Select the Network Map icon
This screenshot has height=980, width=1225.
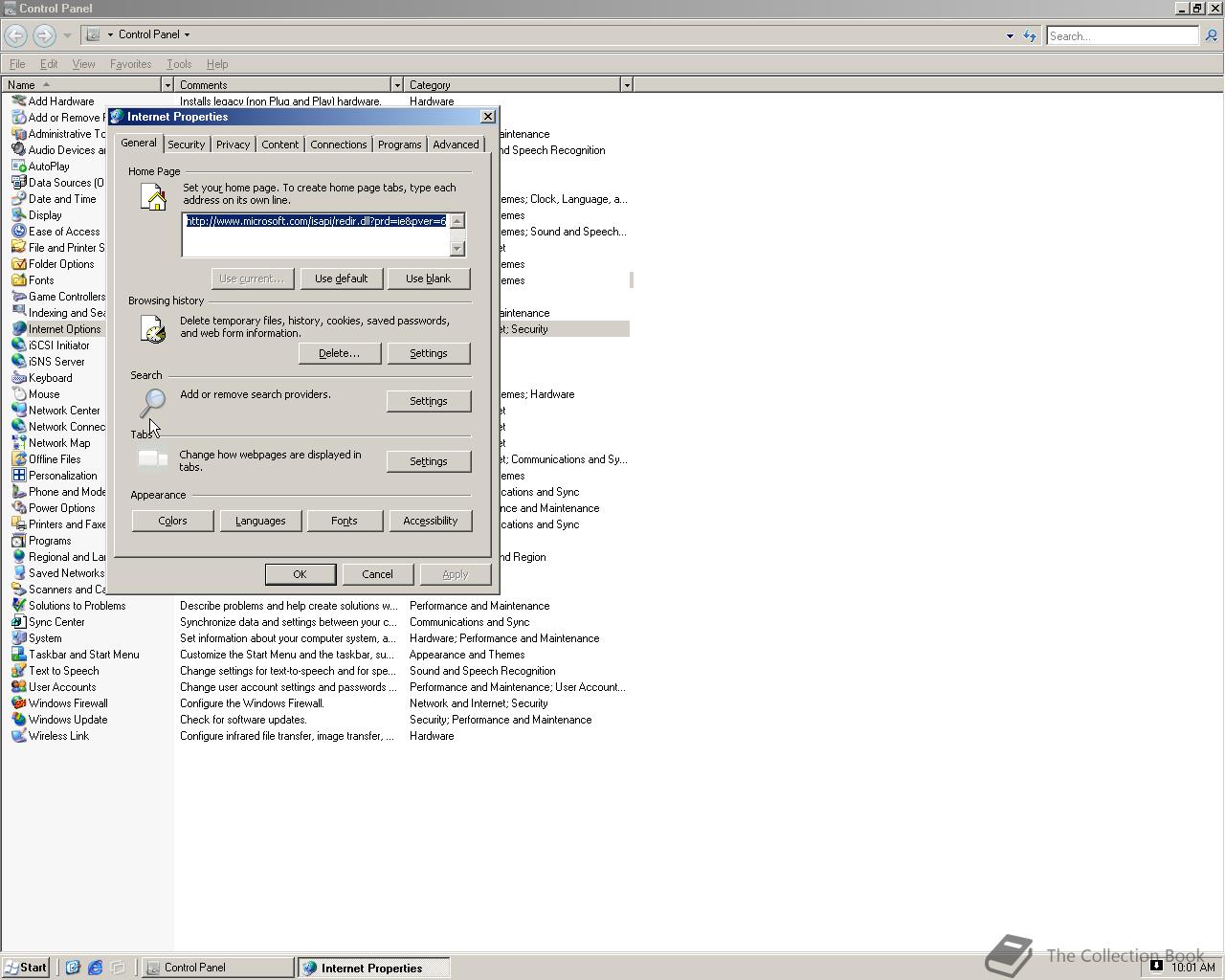(x=18, y=443)
